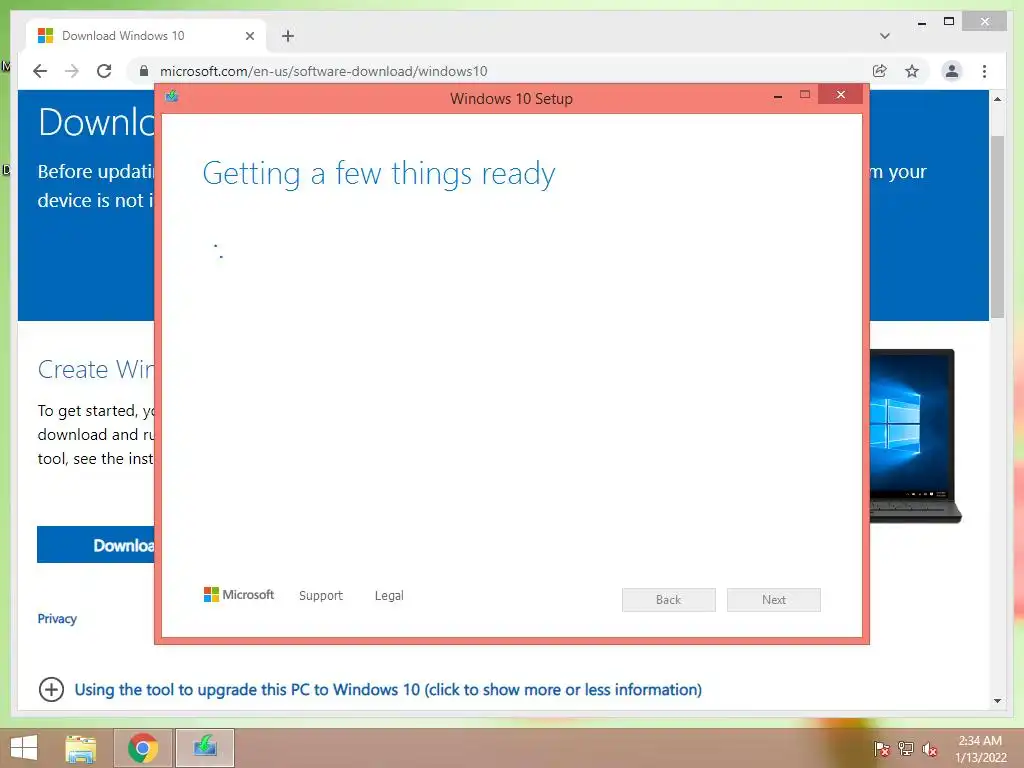
Task: Open Chrome's three-dot menu
Action: (x=984, y=71)
